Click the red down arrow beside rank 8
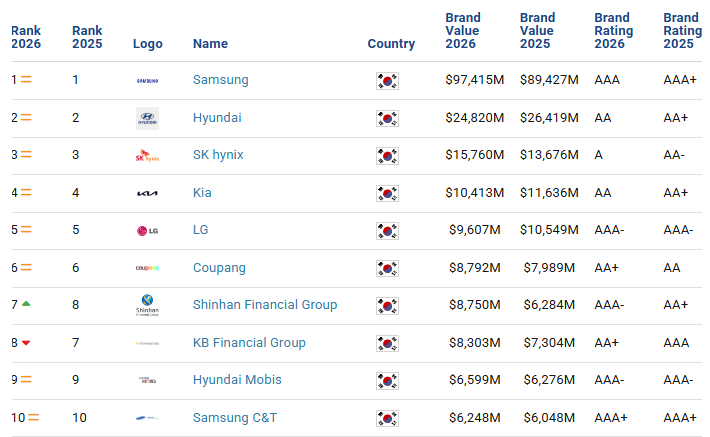This screenshot has width=710, height=437. click(26, 343)
